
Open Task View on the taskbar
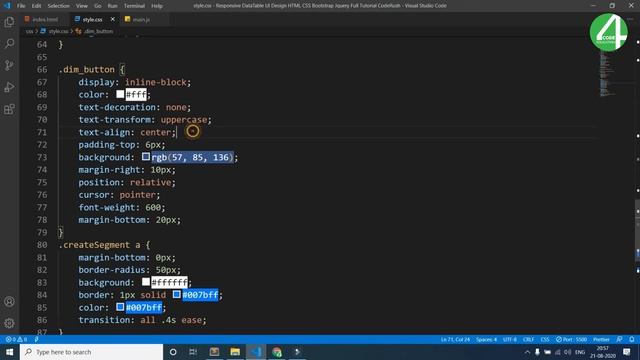click(193, 352)
